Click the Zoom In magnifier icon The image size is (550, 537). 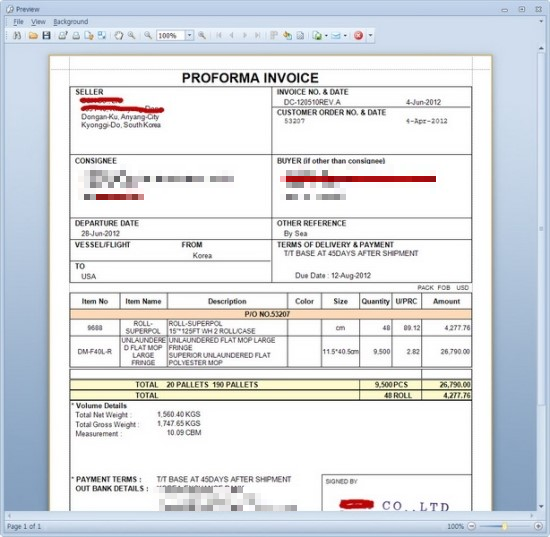coord(202,35)
